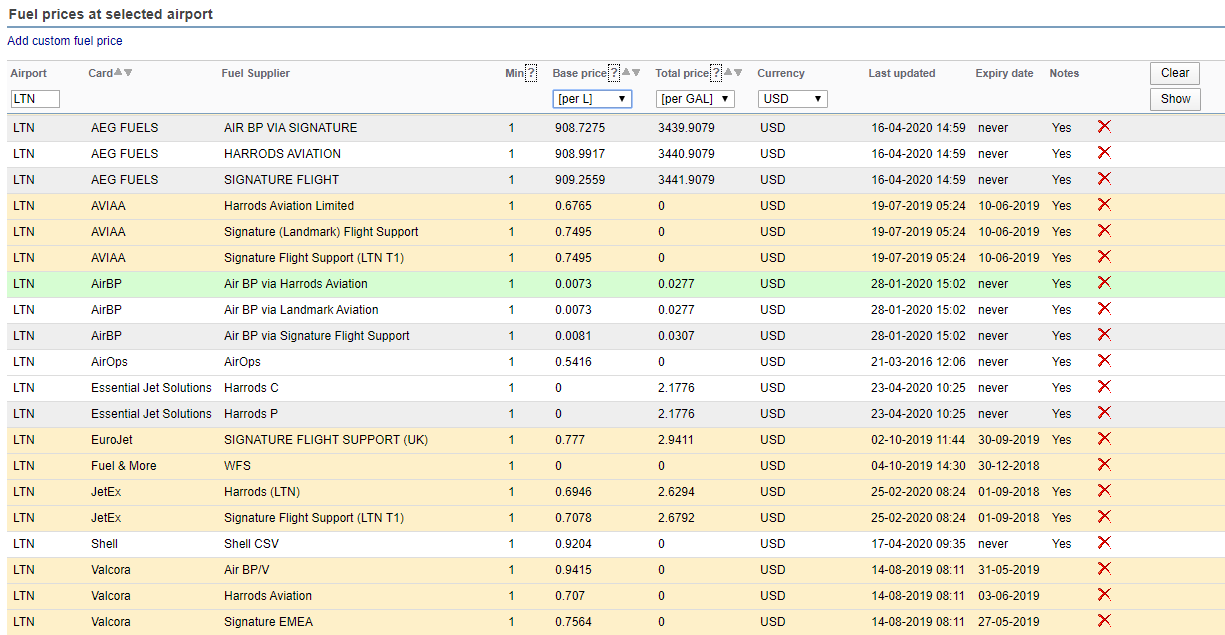This screenshot has width=1225, height=635.
Task: Sort Base price ascending
Action: click(626, 72)
